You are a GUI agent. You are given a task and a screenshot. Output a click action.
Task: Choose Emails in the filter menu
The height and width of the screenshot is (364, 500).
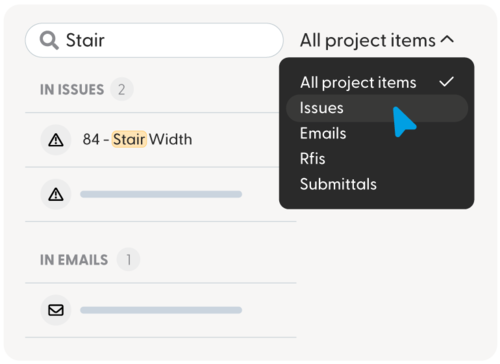[323, 133]
